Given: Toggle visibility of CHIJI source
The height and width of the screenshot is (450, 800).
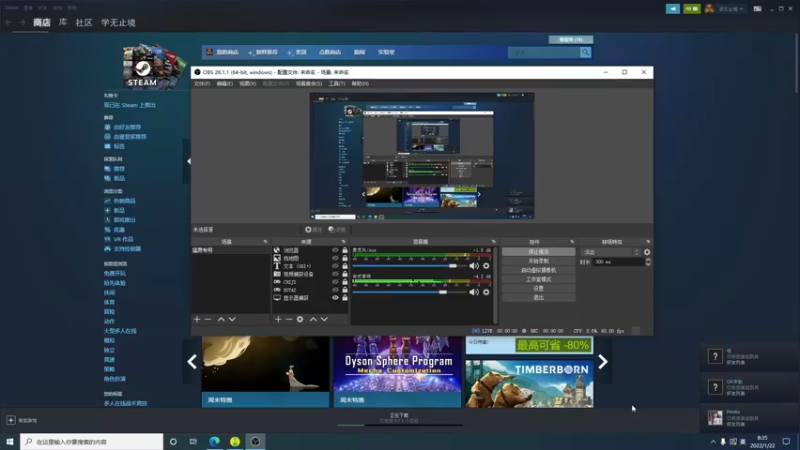Looking at the screenshot, I should tap(335, 282).
